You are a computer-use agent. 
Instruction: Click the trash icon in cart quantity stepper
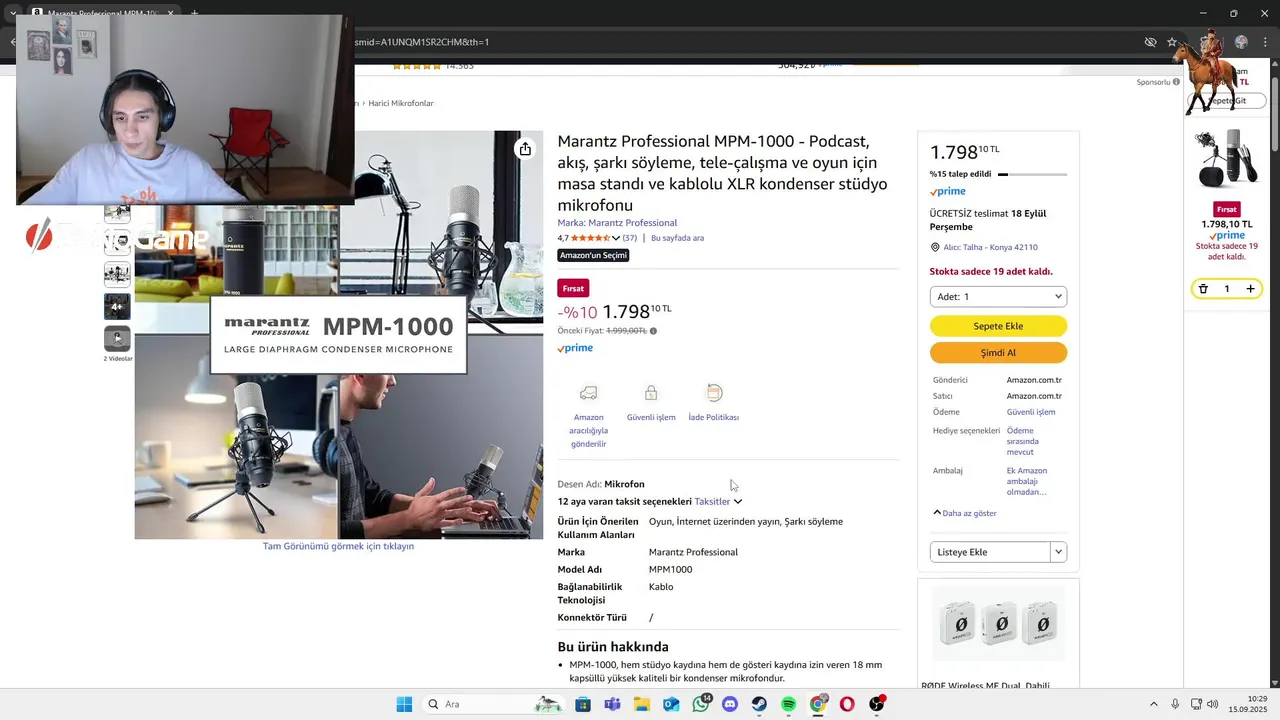click(1203, 289)
